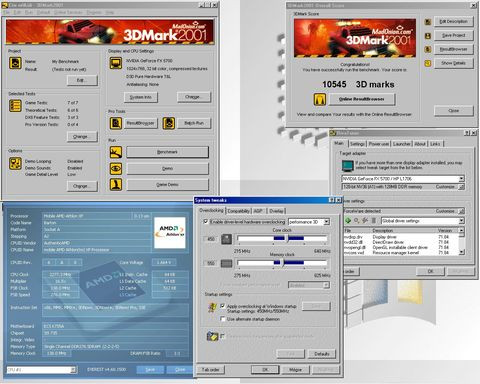Screen dimensions: 480x384
Task: Open the CPU #1 dropdown in Everest
Action: (x=73, y=370)
